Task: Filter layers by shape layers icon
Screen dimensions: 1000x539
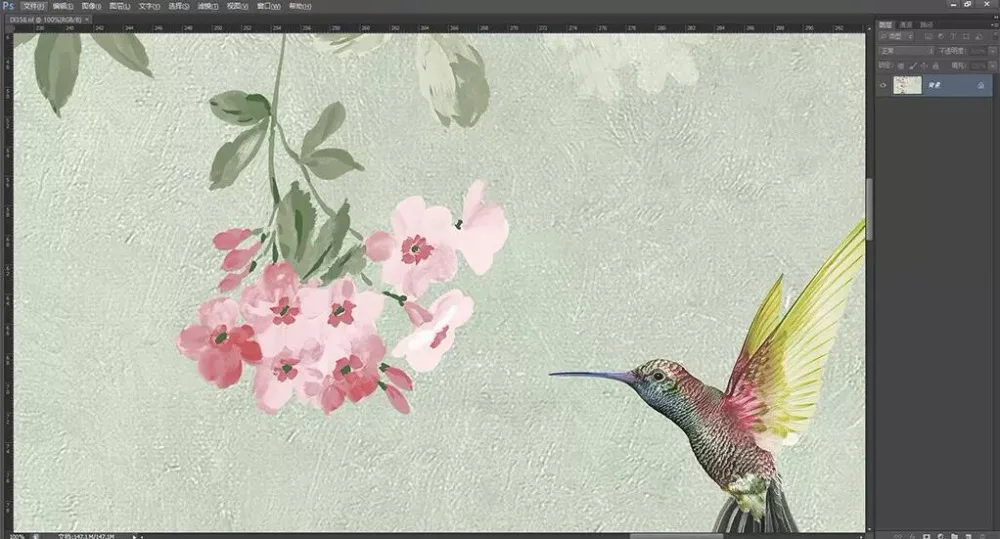Action: pos(966,36)
